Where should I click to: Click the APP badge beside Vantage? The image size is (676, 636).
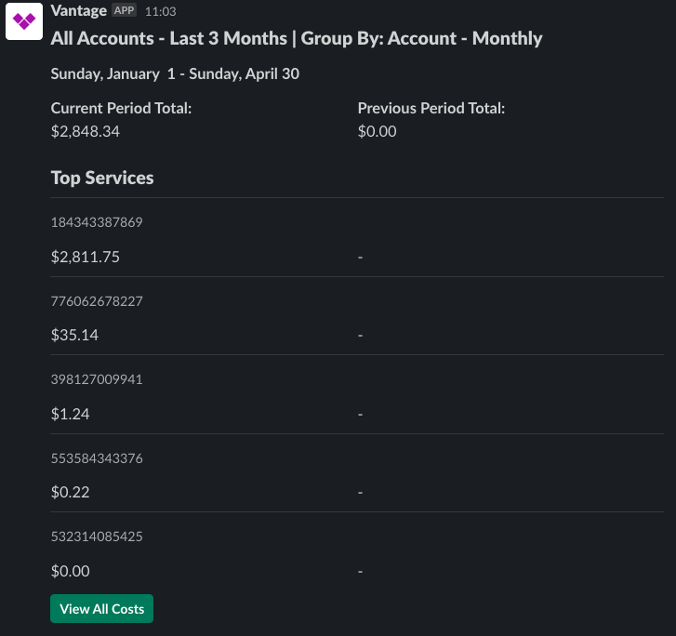124,10
